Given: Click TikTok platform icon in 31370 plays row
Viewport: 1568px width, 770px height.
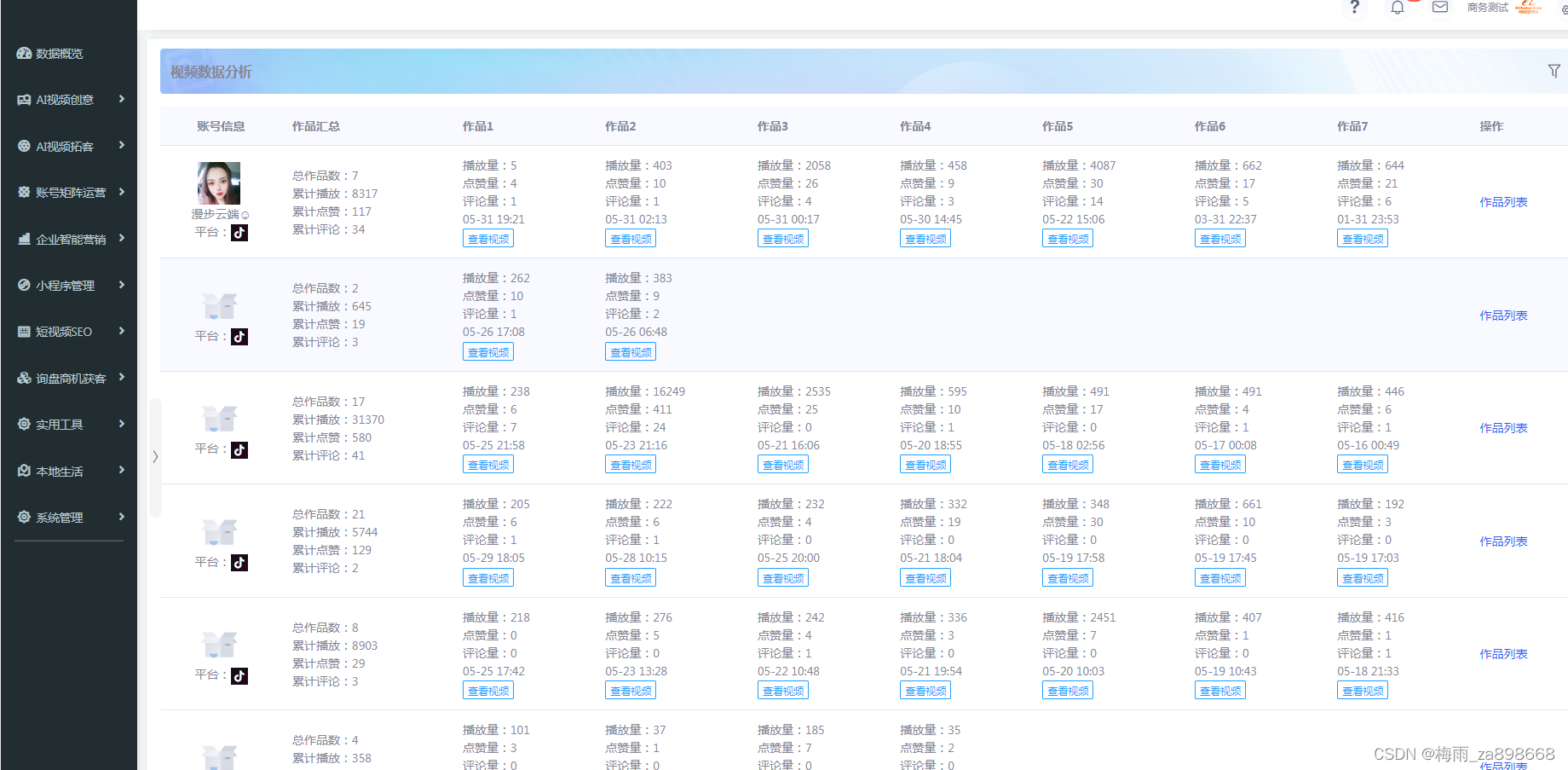Looking at the screenshot, I should [x=239, y=450].
